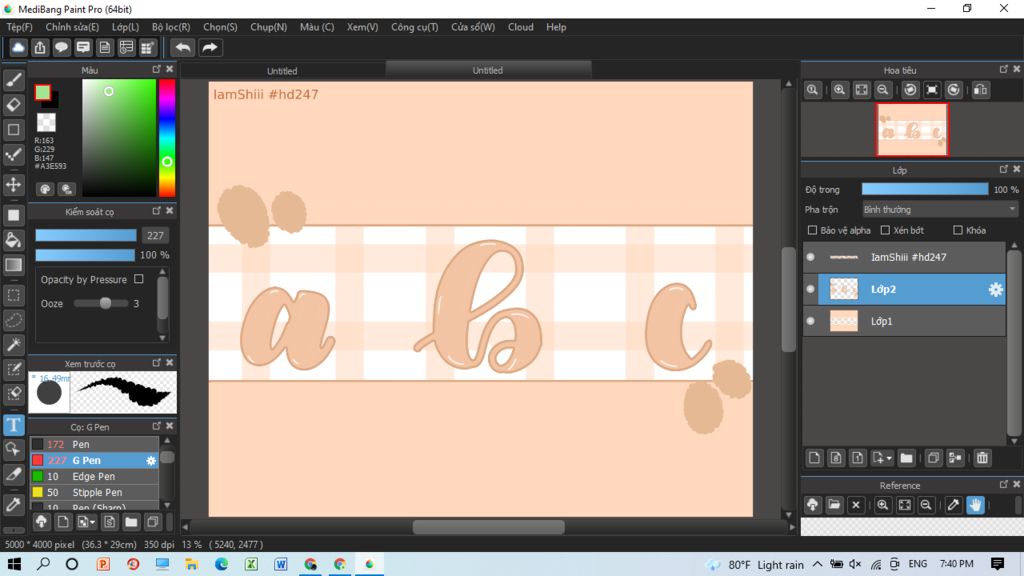1024x576 pixels.
Task: Add a new layer in Lớp panel
Action: coord(814,458)
